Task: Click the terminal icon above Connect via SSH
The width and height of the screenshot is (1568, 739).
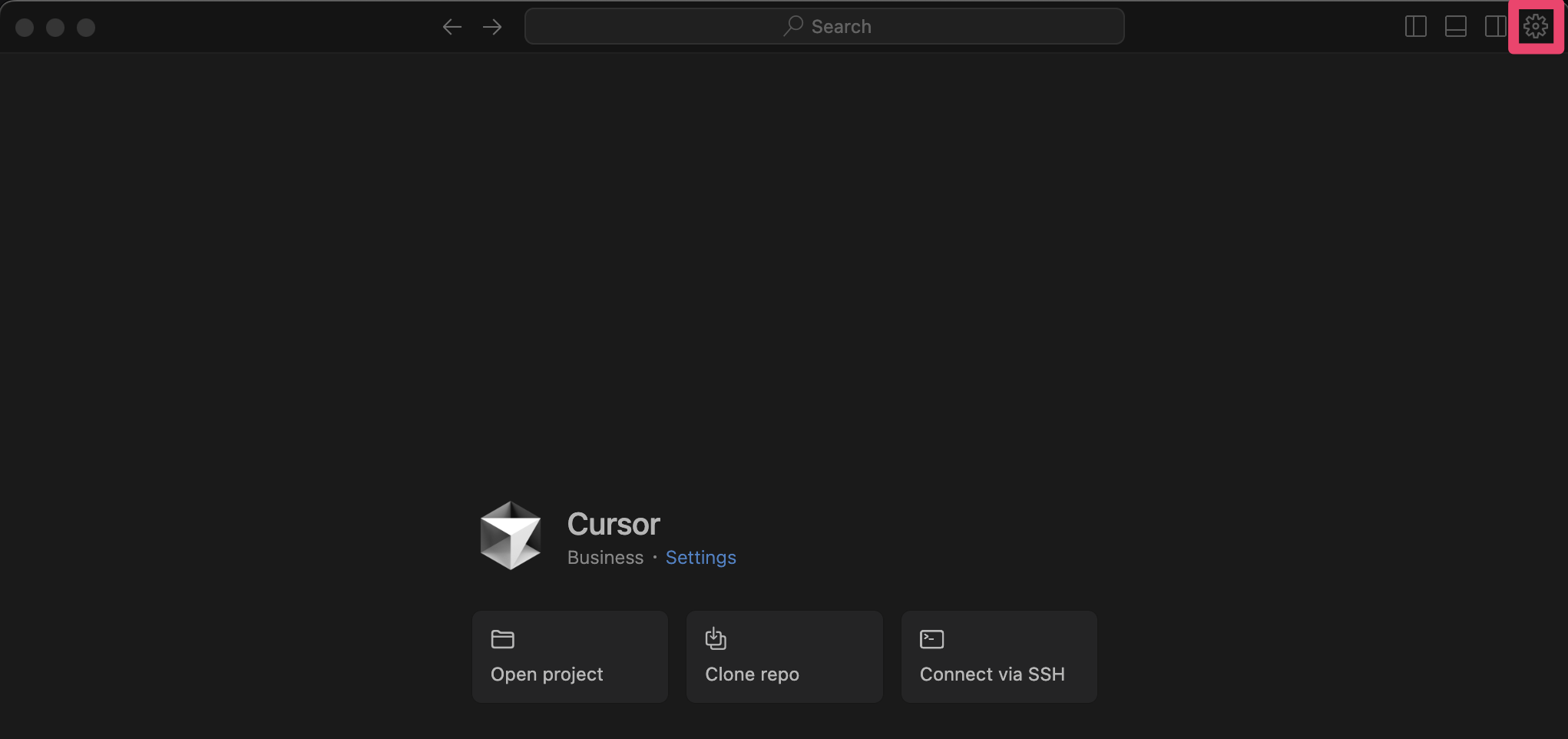Action: point(931,639)
